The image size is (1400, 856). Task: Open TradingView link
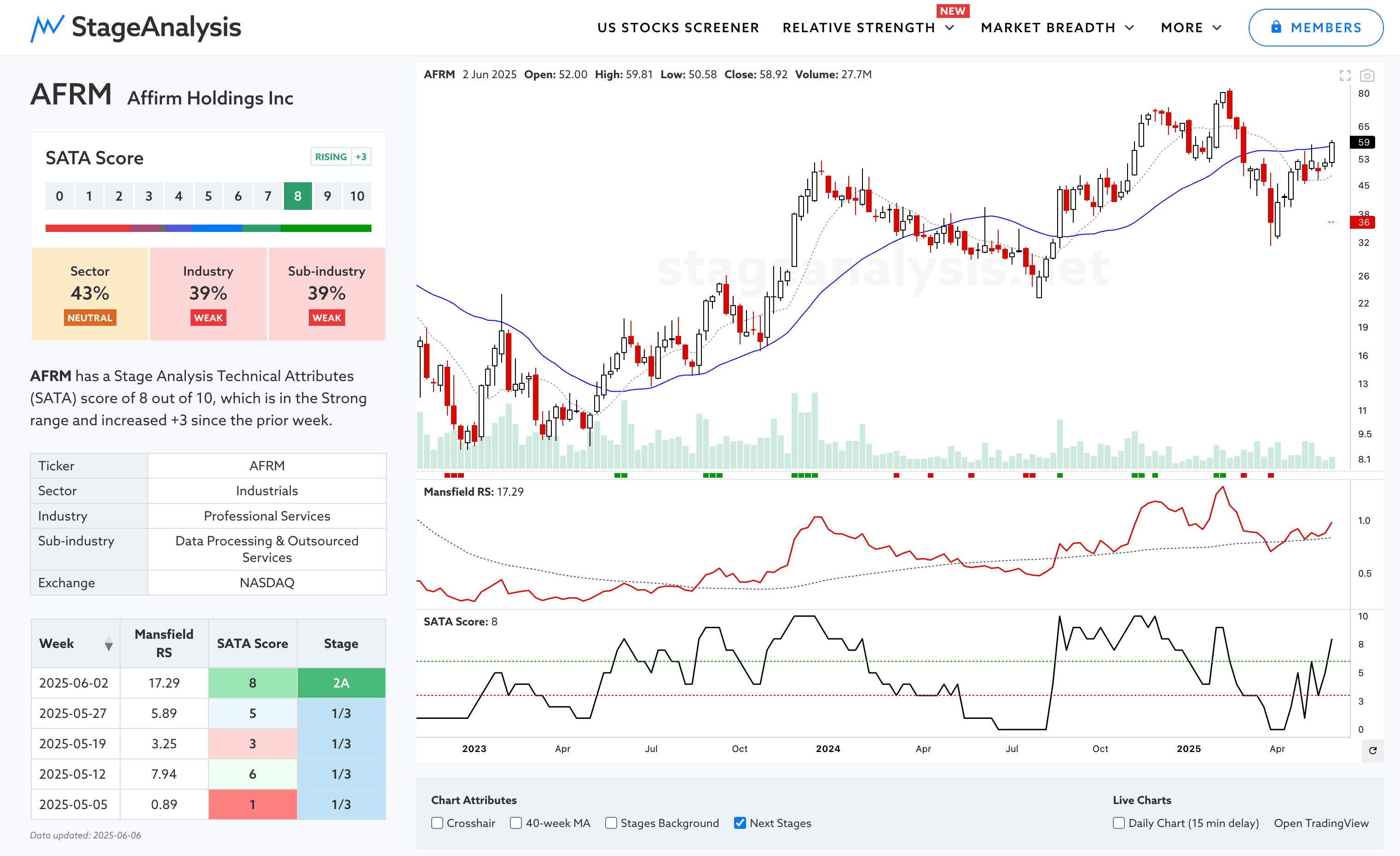coord(1321,823)
